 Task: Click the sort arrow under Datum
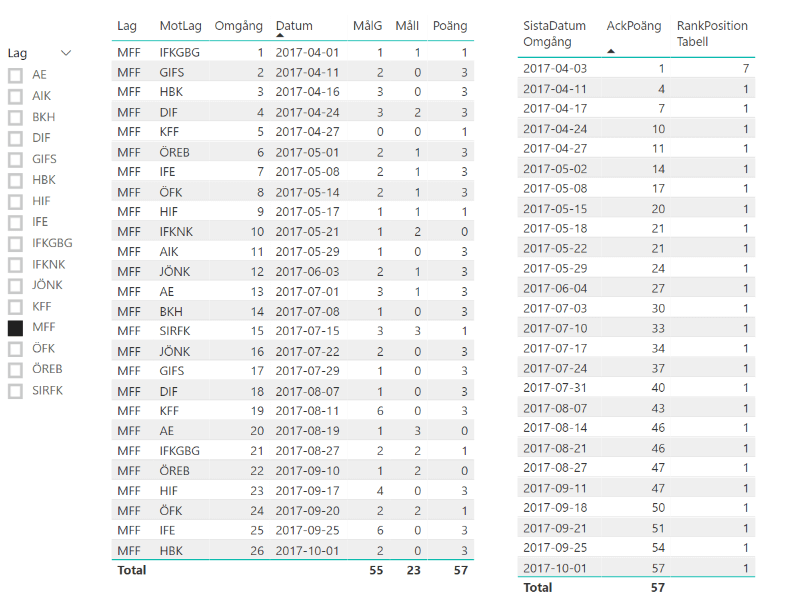pyautogui.click(x=280, y=35)
